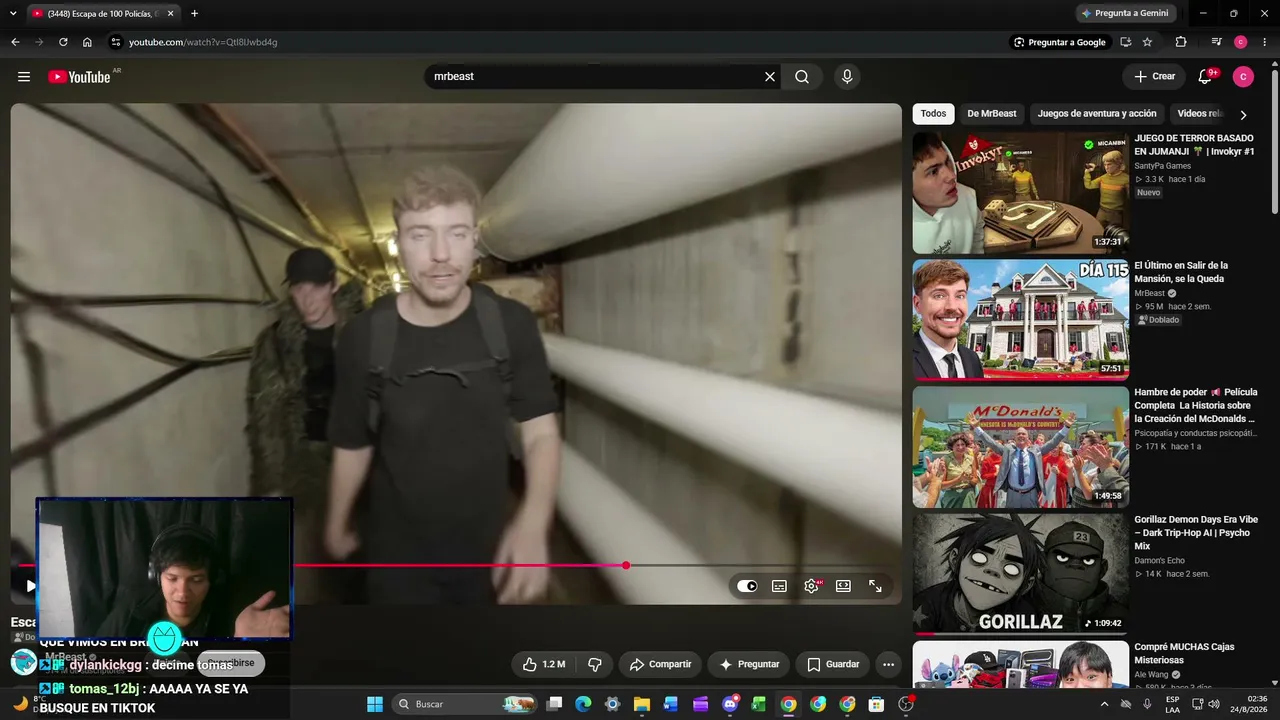Open the YouTube guide hamburger menu
The height and width of the screenshot is (720, 1280).
pyautogui.click(x=24, y=77)
